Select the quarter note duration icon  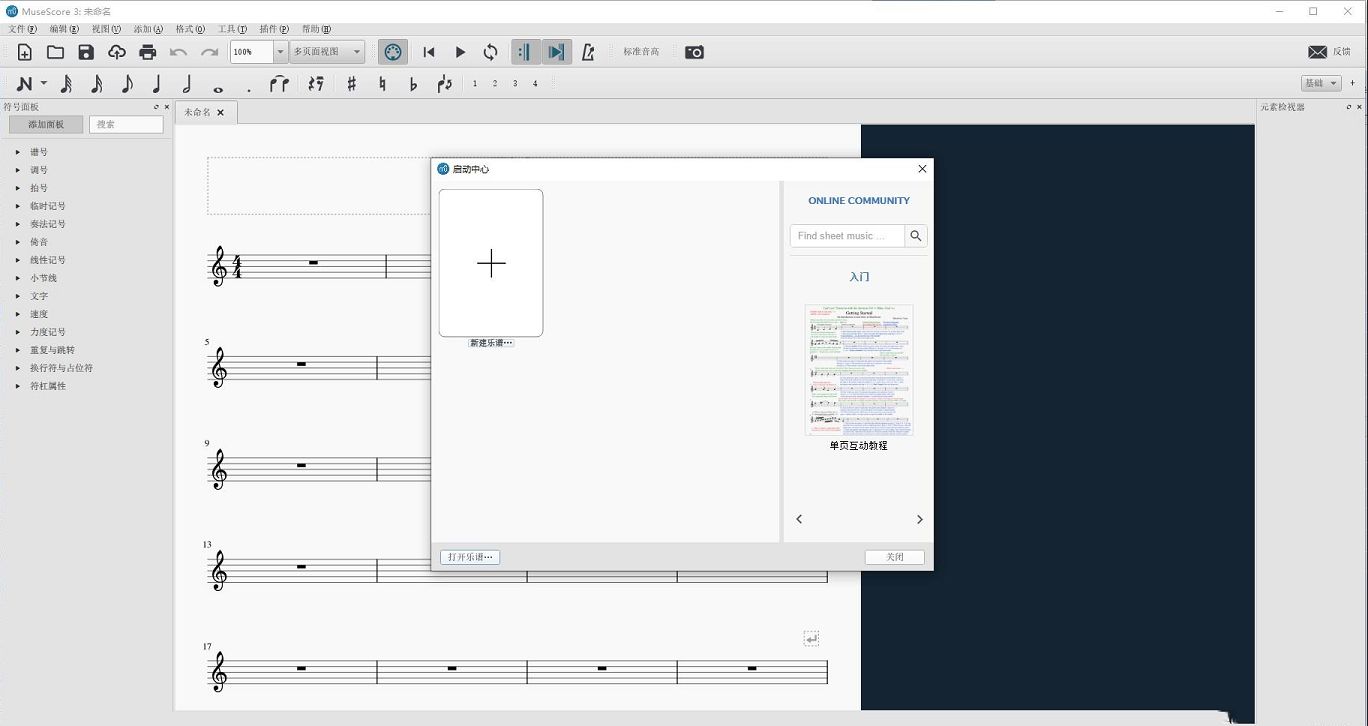pyautogui.click(x=155, y=83)
